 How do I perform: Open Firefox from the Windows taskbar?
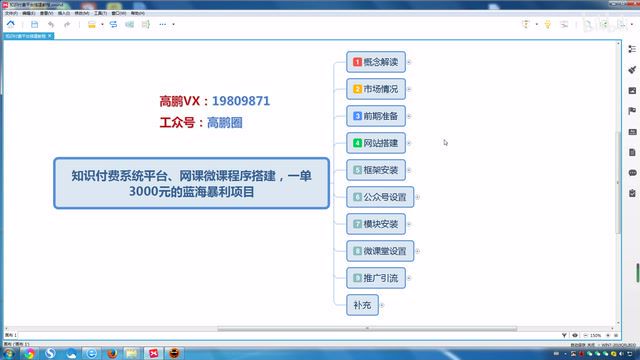coord(112,353)
